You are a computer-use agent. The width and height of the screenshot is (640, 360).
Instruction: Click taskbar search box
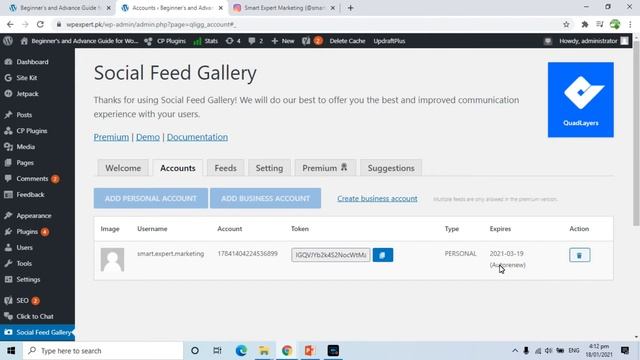pos(103,351)
